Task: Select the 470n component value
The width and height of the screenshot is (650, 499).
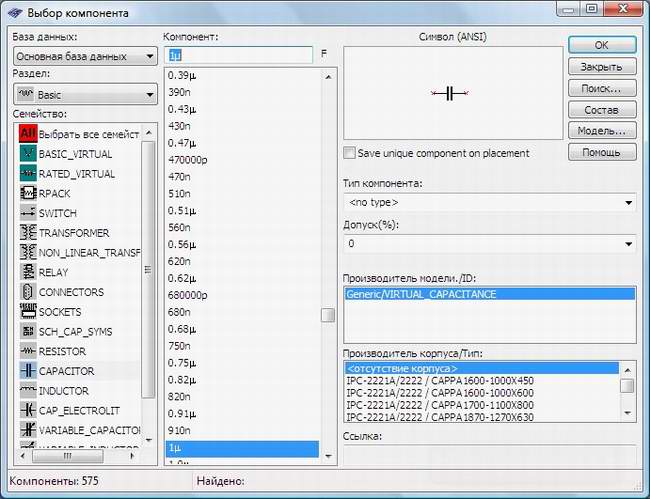Action: tap(179, 177)
